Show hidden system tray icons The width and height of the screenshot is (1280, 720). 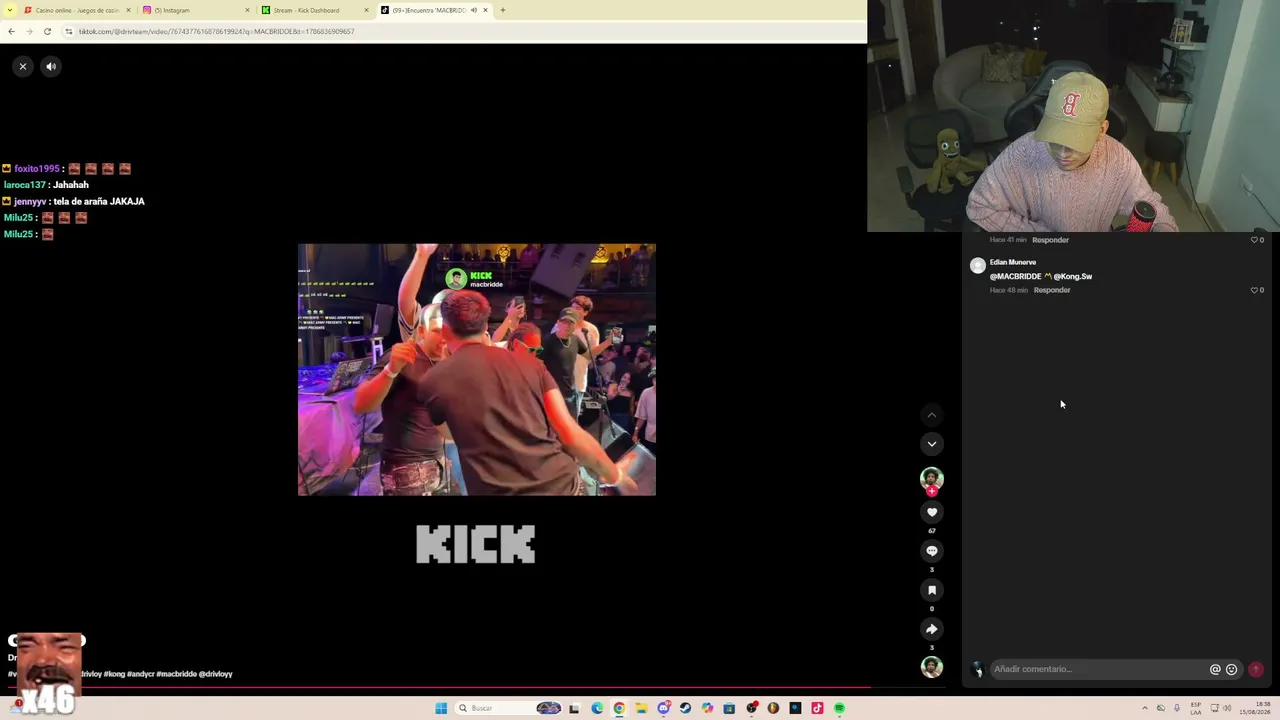tap(1145, 708)
